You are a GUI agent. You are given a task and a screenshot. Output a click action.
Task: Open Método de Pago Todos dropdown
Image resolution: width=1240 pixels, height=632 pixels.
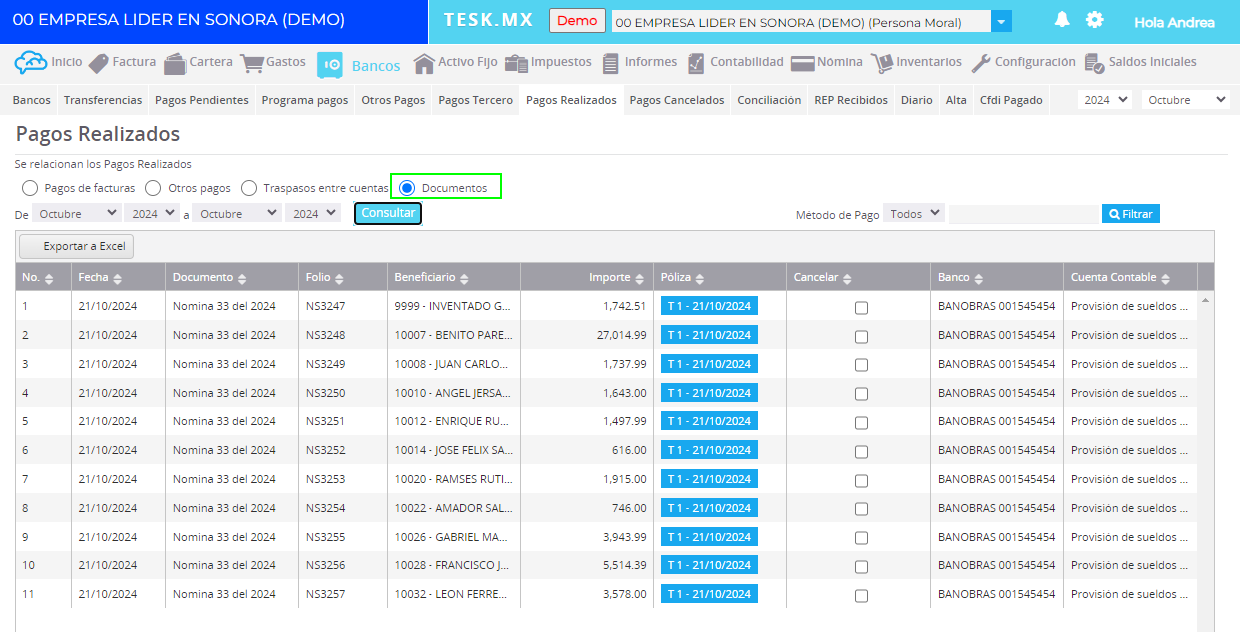[914, 213]
